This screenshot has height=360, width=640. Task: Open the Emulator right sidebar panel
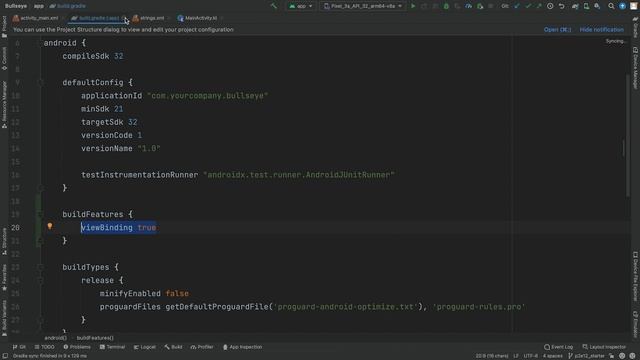(x=636, y=324)
